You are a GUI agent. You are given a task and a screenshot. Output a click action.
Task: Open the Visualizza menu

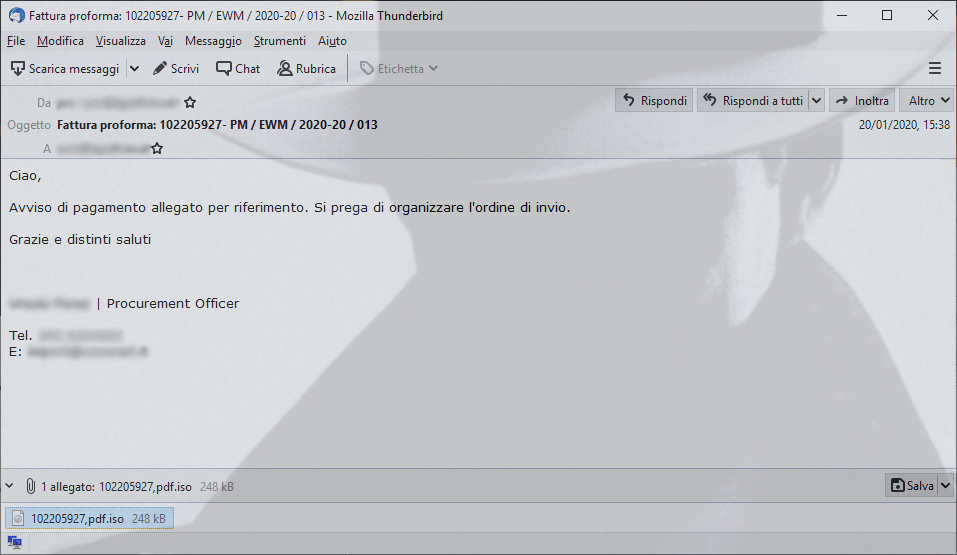click(120, 41)
